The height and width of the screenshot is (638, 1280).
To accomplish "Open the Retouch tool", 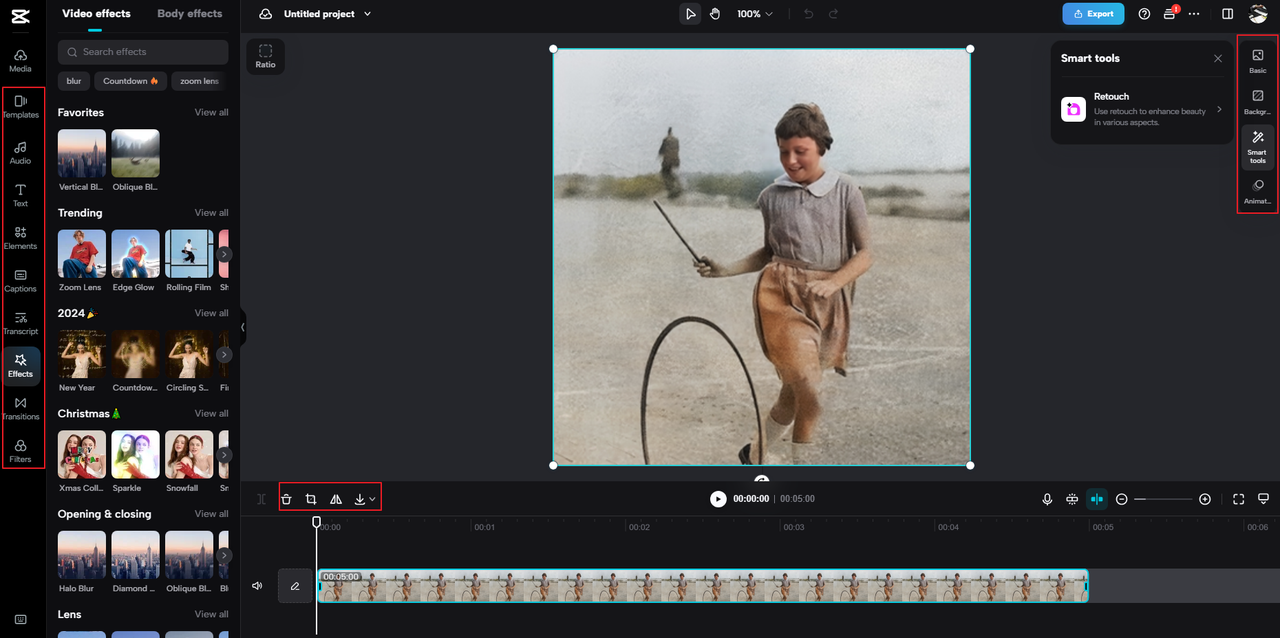I will point(1142,109).
